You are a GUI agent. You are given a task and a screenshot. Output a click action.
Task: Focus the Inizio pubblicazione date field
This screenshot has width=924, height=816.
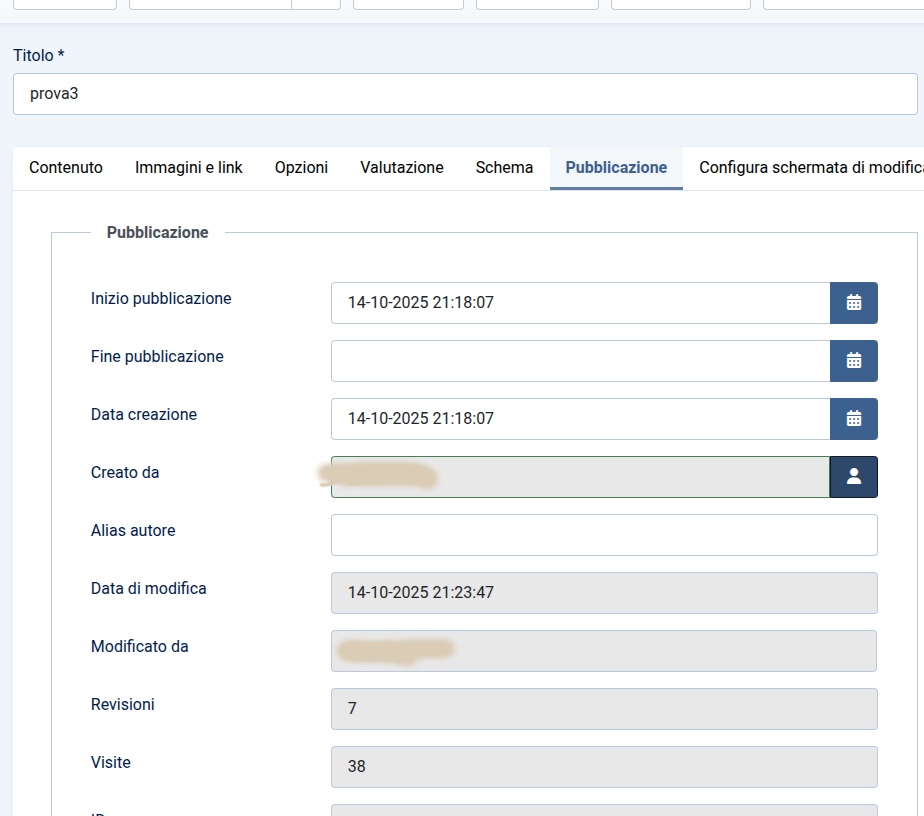point(580,303)
